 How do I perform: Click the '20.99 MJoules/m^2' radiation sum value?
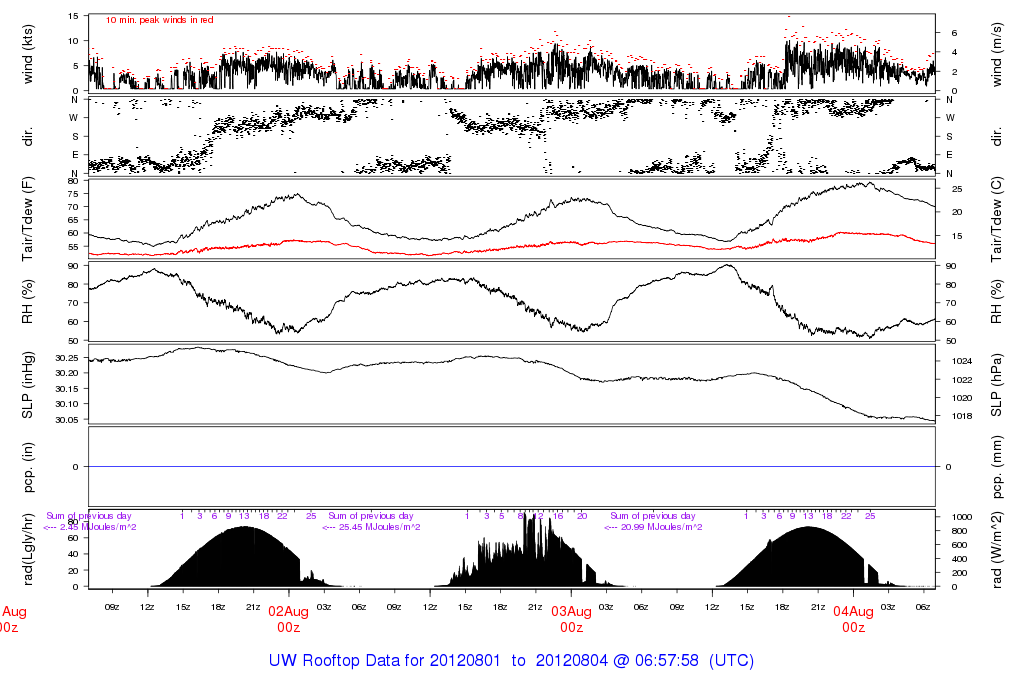coord(662,527)
